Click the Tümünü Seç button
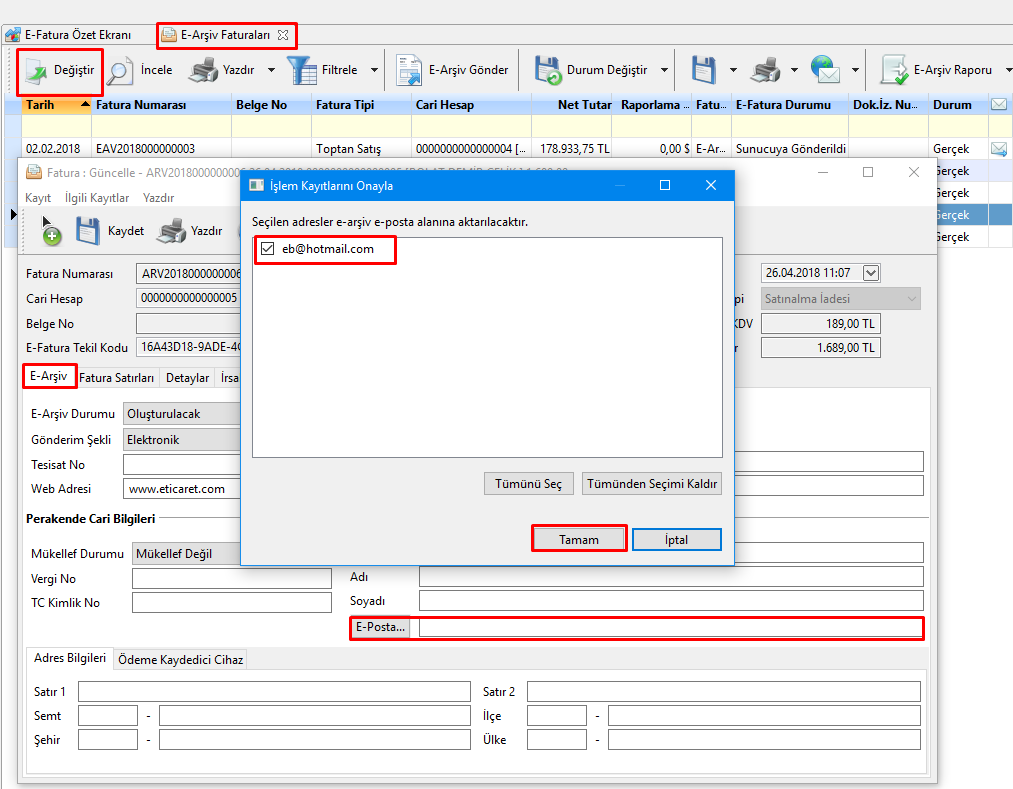This screenshot has width=1013, height=789. 529,484
